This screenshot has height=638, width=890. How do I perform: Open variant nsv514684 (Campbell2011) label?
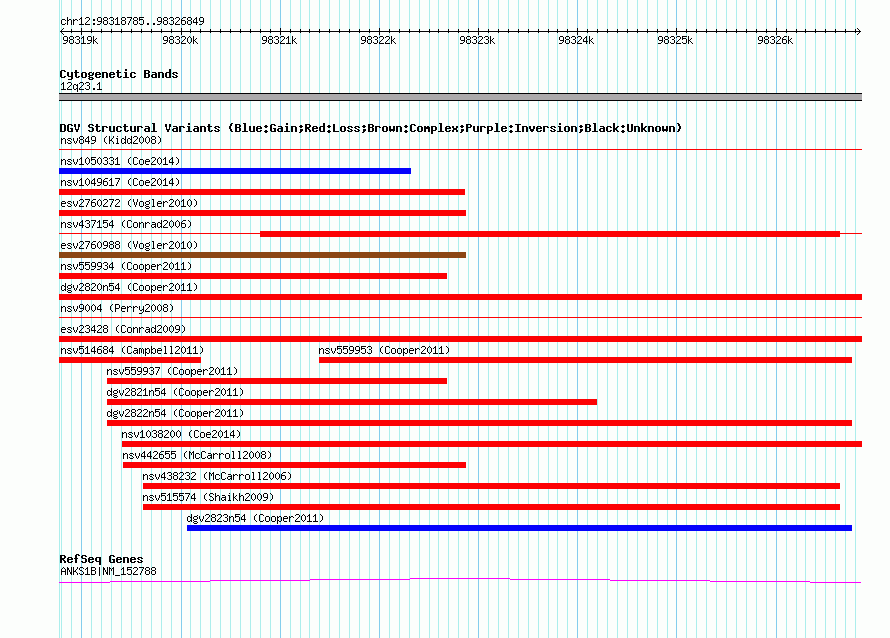click(132, 350)
